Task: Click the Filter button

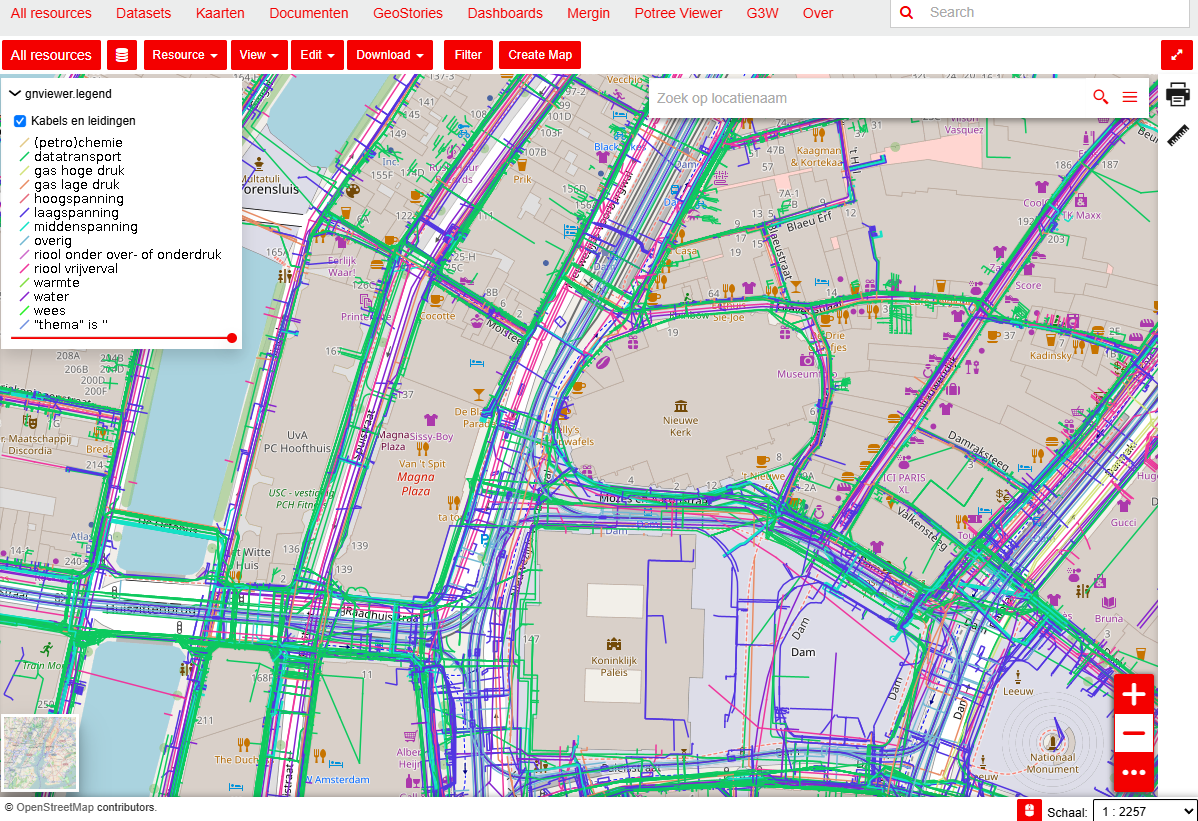Action: click(x=468, y=55)
